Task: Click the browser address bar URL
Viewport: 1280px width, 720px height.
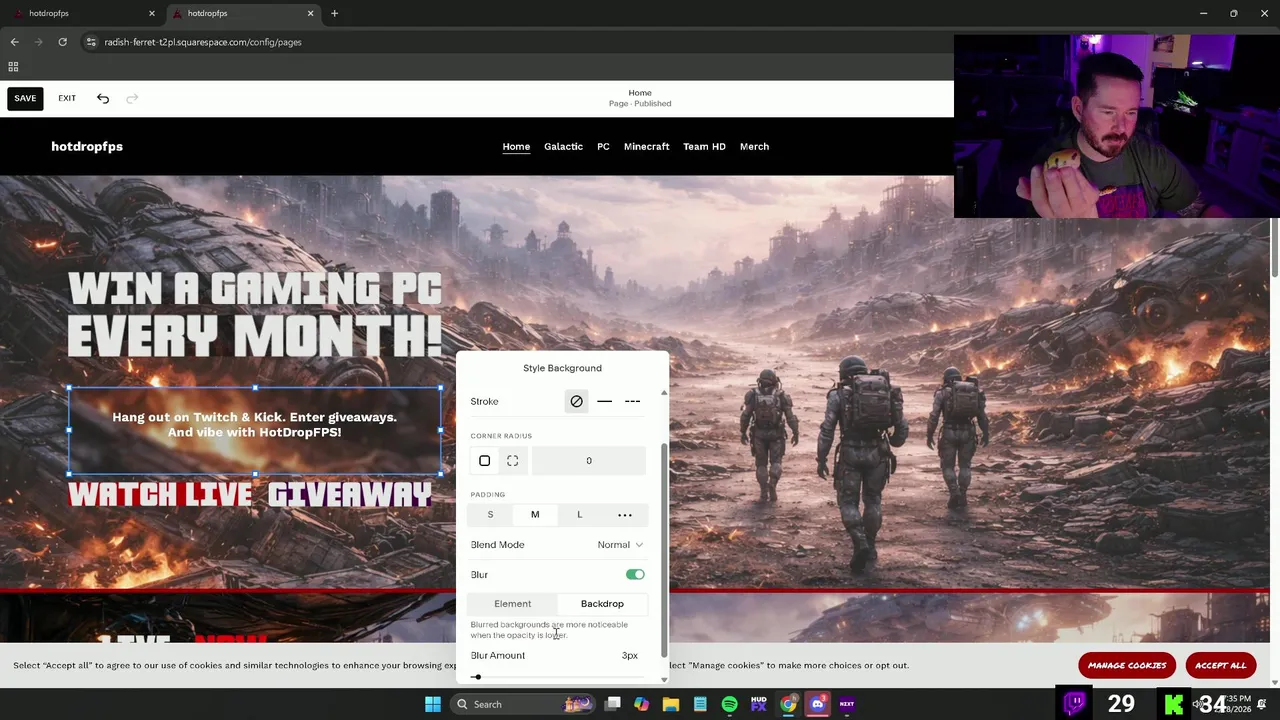Action: [x=203, y=42]
